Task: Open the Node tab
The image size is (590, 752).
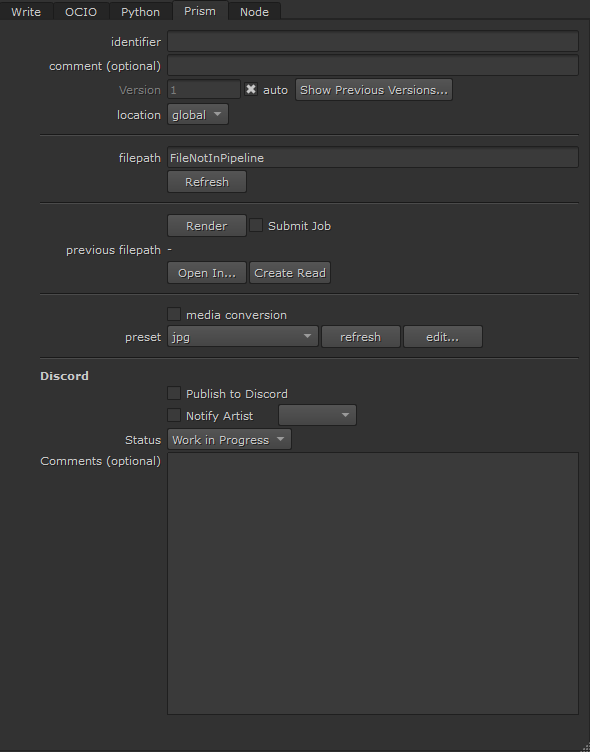Action: pos(254,12)
